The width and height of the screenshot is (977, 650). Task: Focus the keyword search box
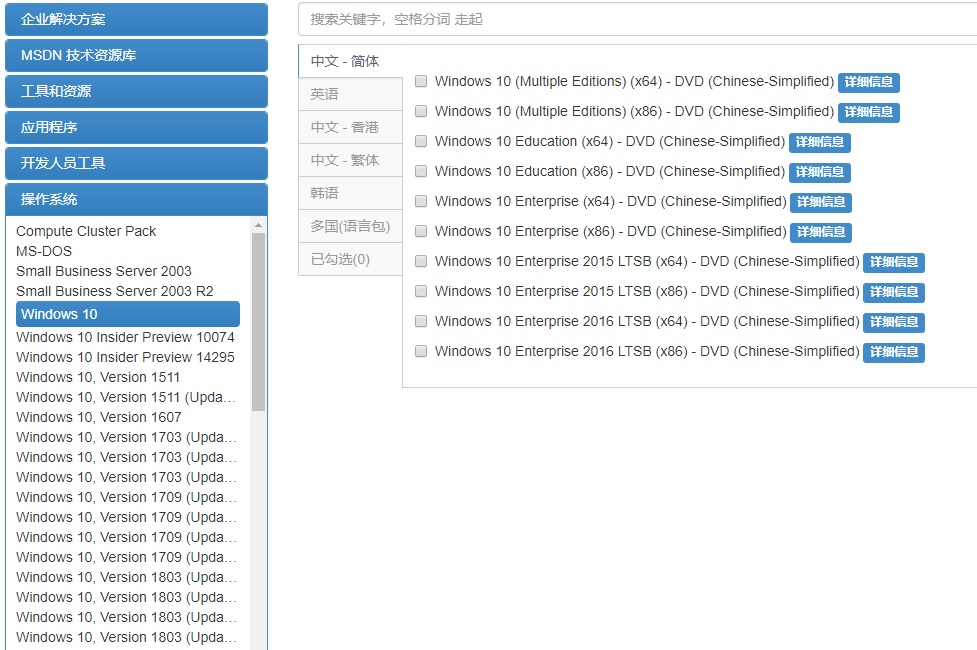637,19
